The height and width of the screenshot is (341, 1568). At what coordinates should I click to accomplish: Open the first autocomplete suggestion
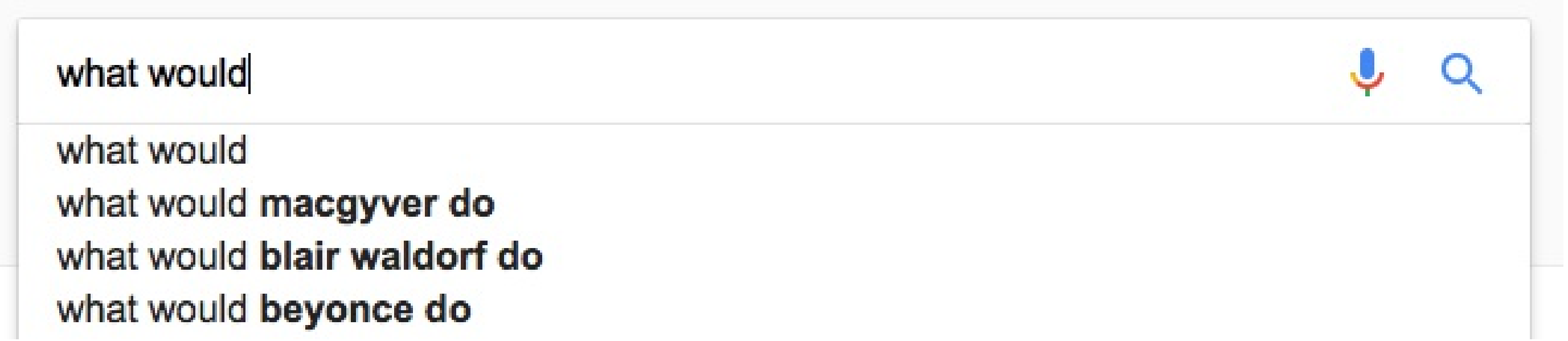click(x=152, y=151)
